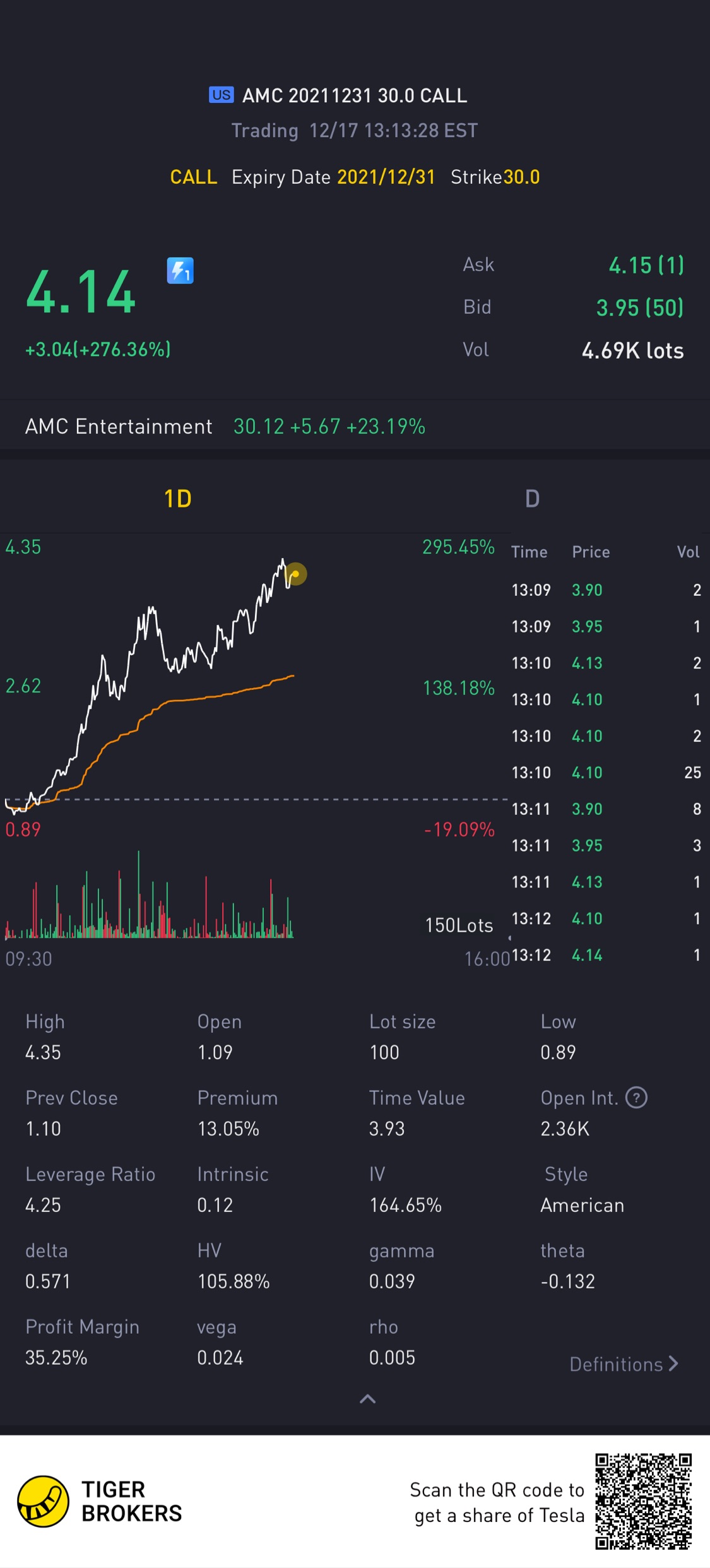Open the AMC Entertainment underlying stock row
The width and height of the screenshot is (710, 1568).
225,427
